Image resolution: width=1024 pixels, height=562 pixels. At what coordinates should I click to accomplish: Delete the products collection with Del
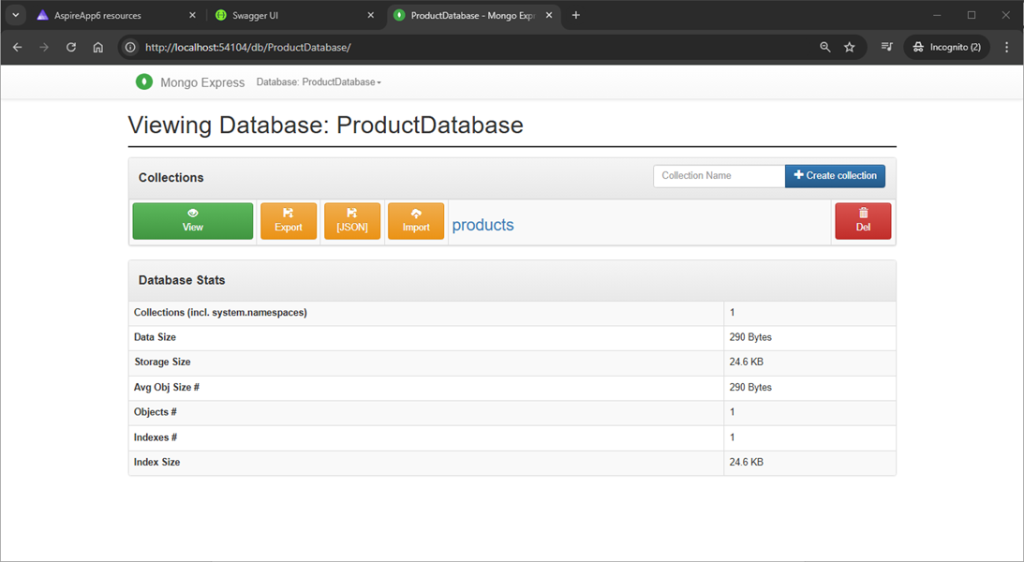tap(863, 221)
